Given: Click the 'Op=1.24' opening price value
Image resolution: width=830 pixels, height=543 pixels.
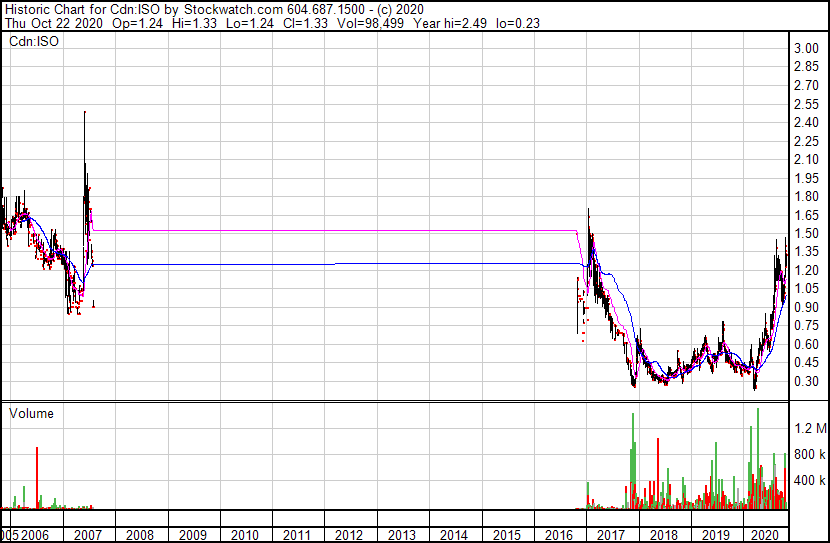Looking at the screenshot, I should 138,23.
